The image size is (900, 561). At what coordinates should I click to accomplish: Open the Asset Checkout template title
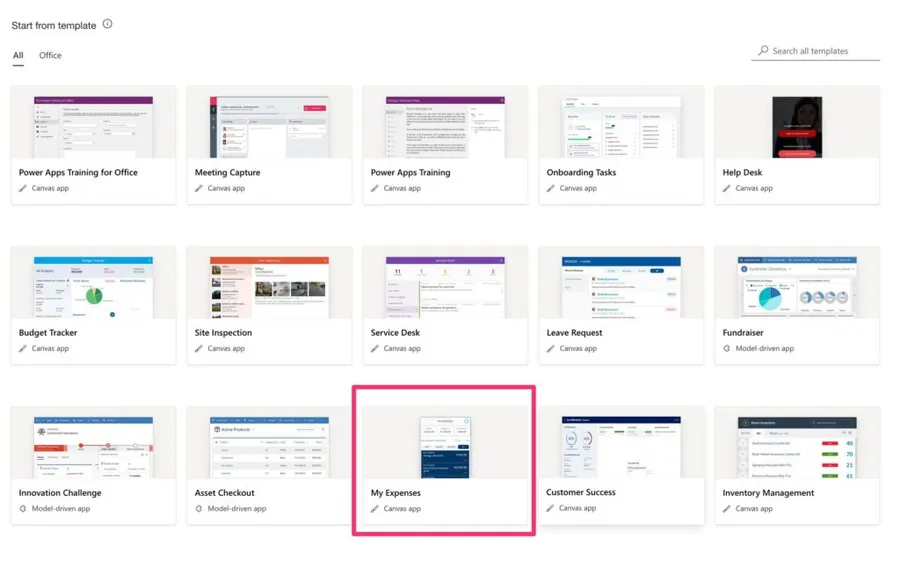click(224, 493)
